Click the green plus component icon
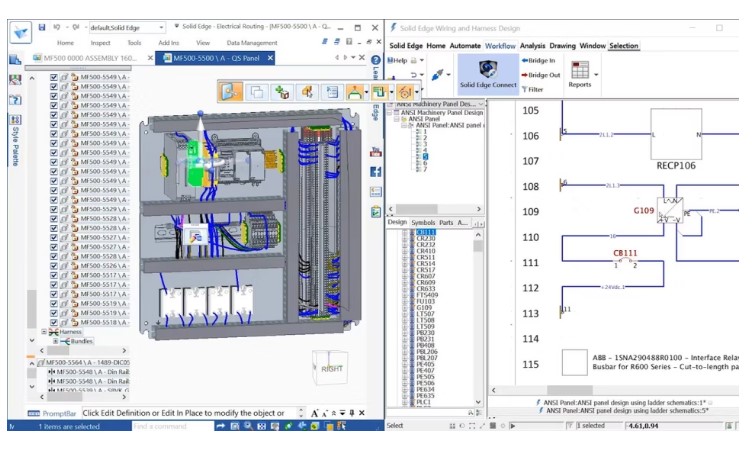The image size is (752, 454). (282, 92)
